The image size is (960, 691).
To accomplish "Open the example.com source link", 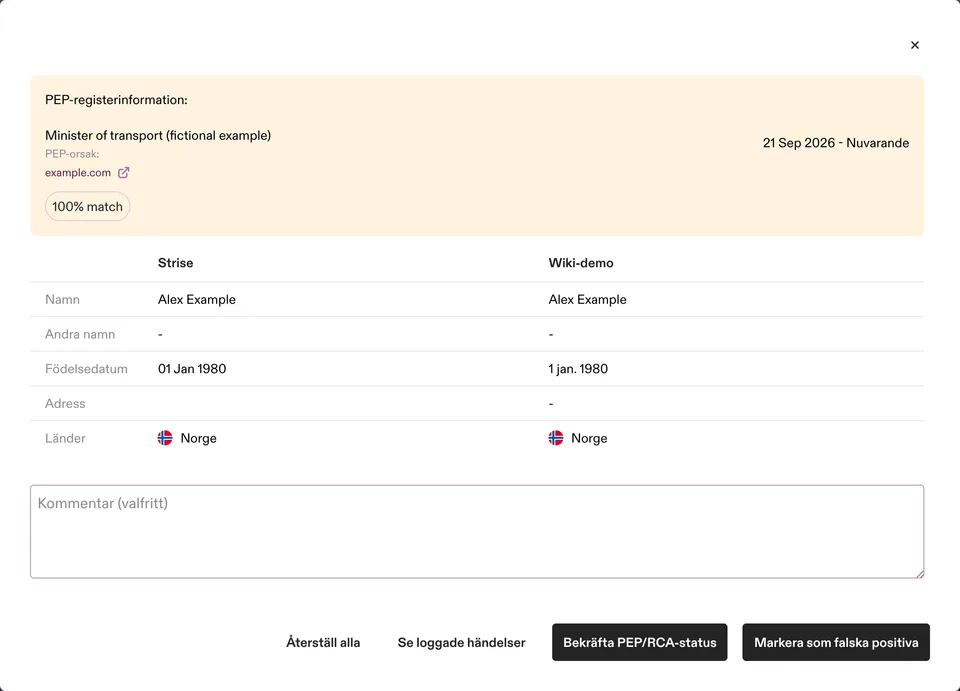I will click(x=78, y=173).
